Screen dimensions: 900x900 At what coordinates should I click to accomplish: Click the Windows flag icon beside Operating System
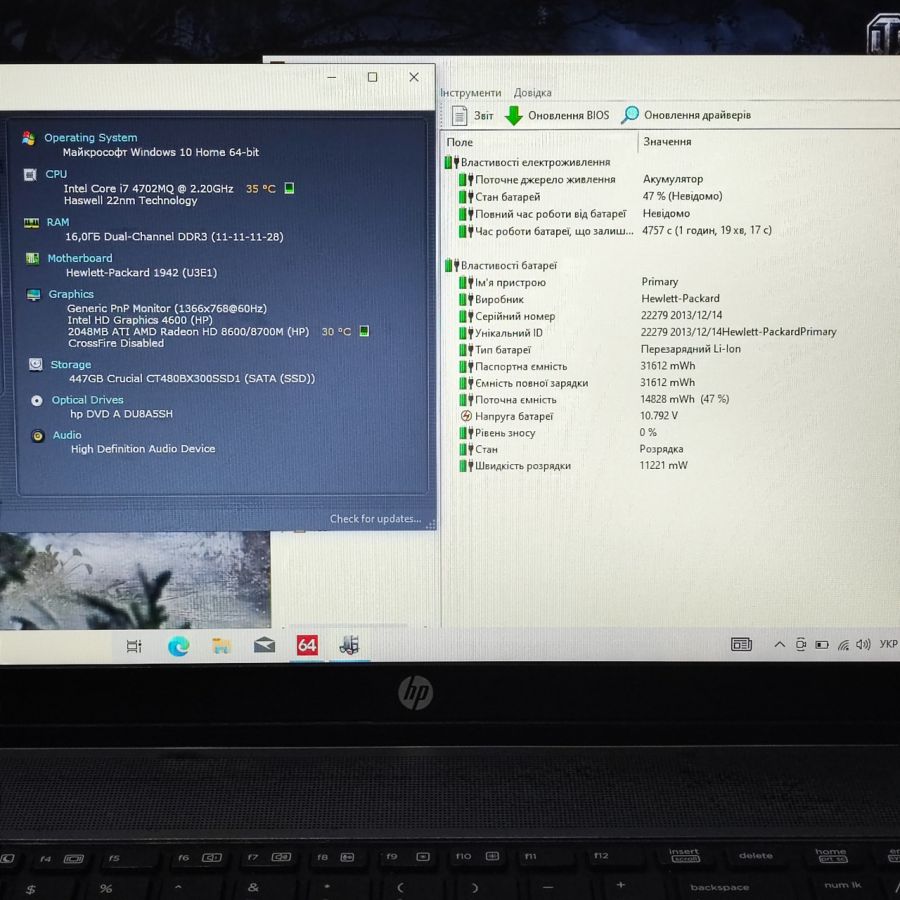tap(29, 138)
